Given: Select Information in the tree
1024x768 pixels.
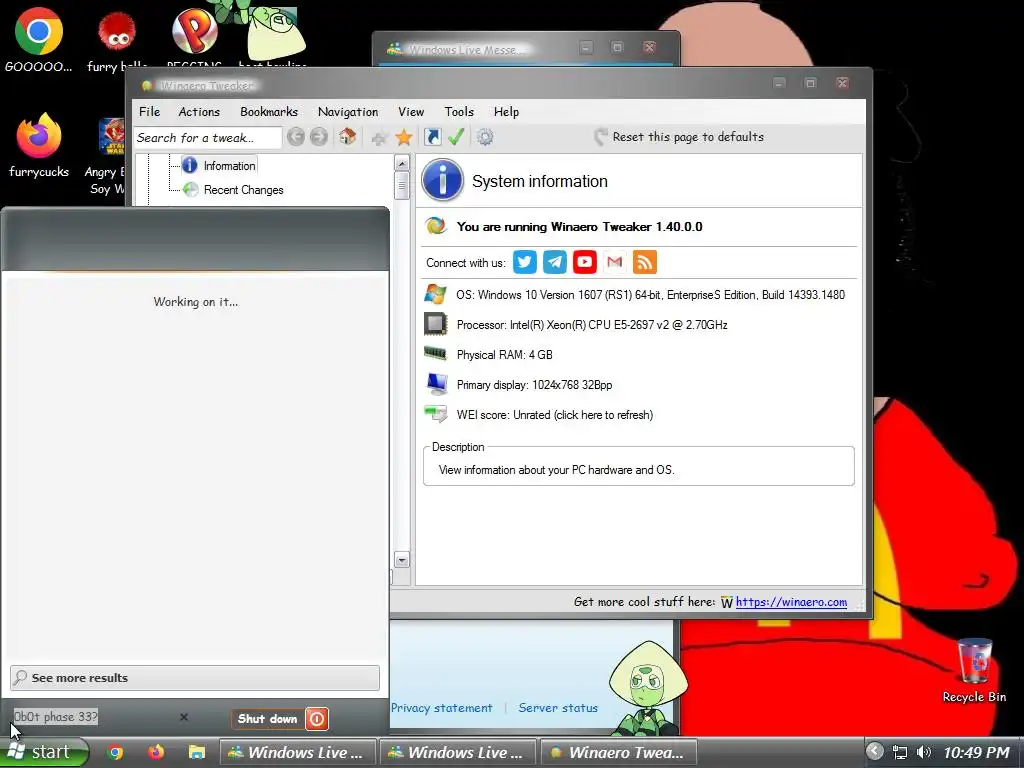Looking at the screenshot, I should [229, 166].
